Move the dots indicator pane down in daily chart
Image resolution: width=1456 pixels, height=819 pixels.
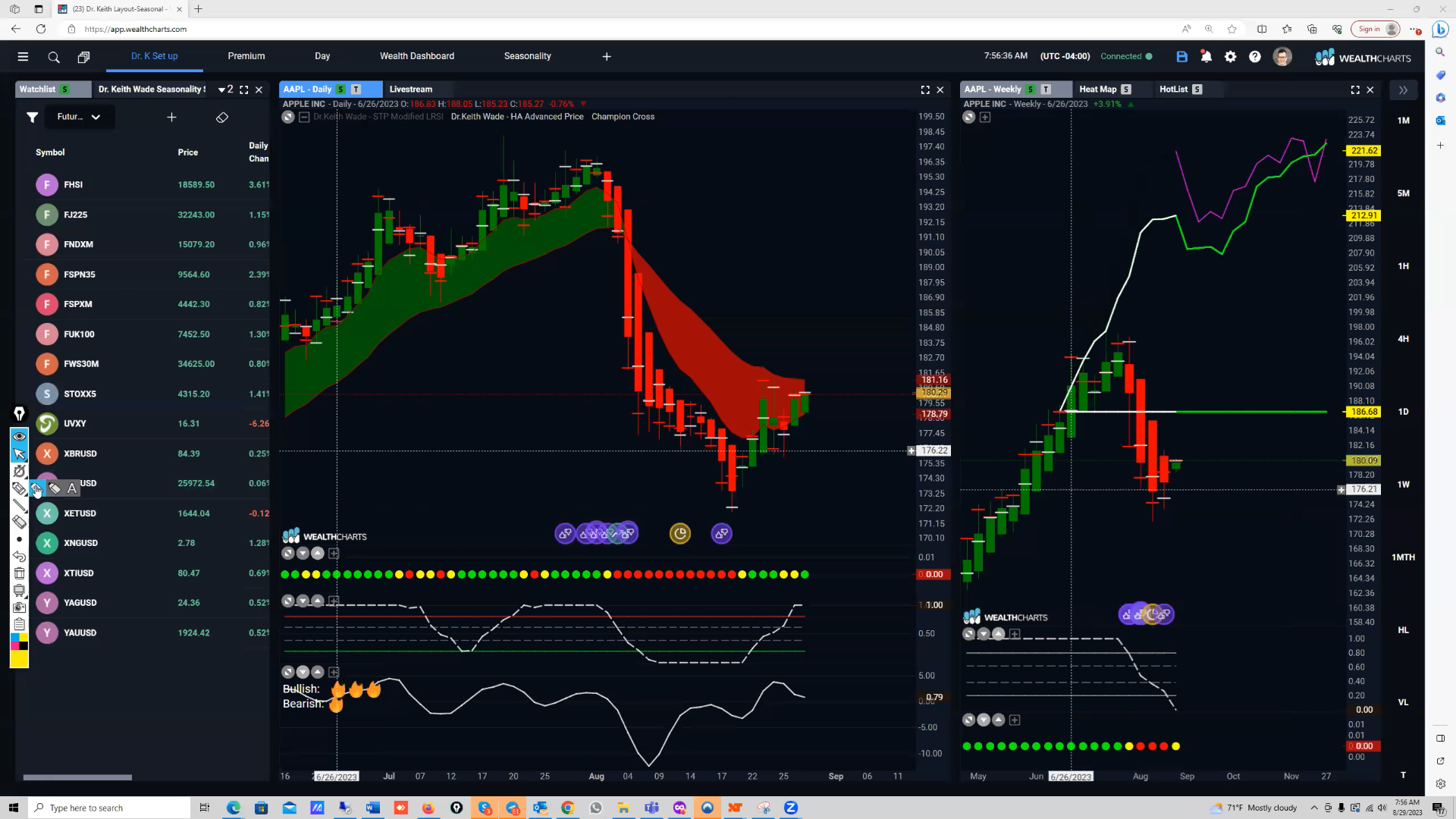(303, 554)
